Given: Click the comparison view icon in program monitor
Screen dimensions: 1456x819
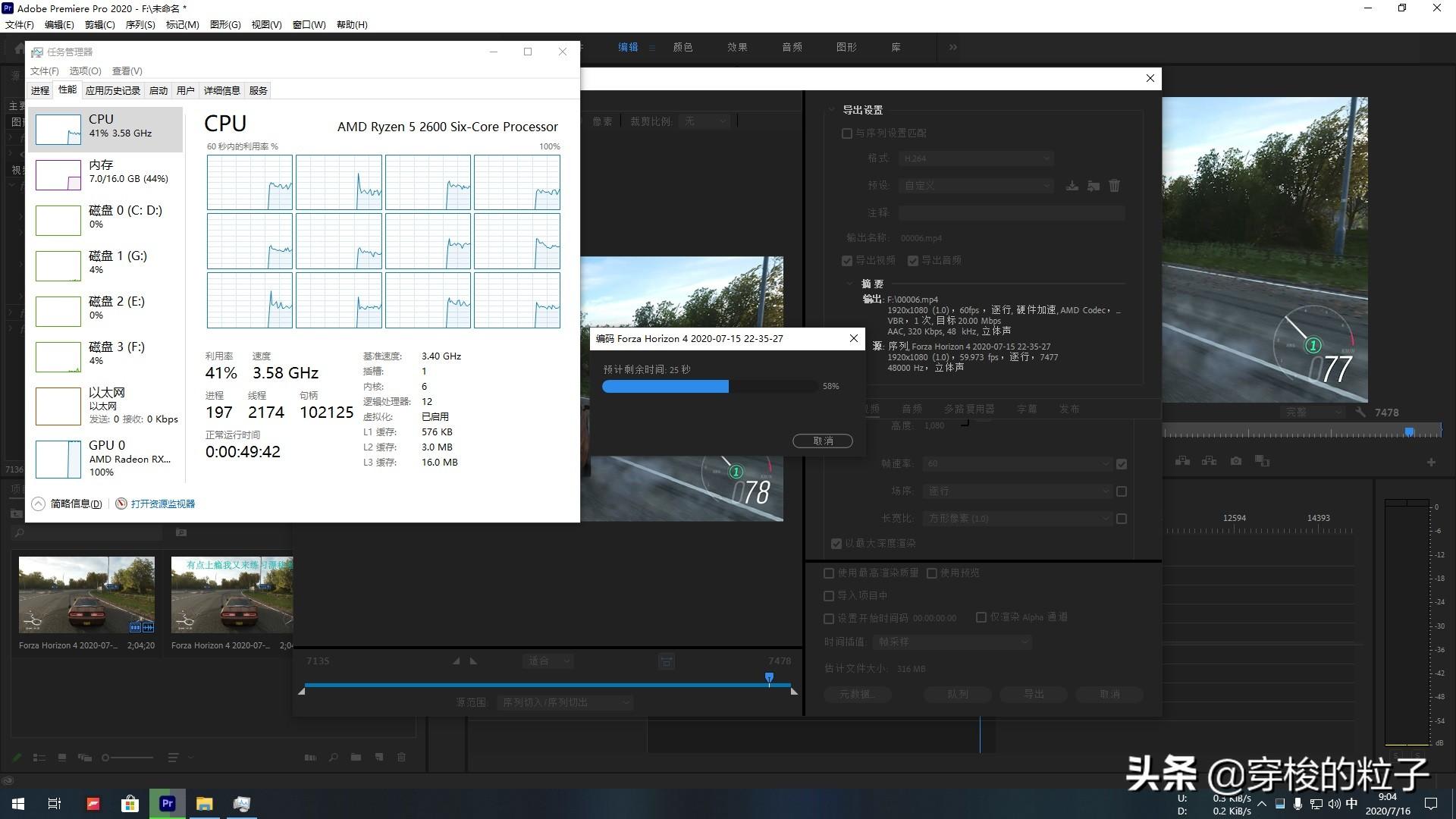Looking at the screenshot, I should click(x=1263, y=461).
